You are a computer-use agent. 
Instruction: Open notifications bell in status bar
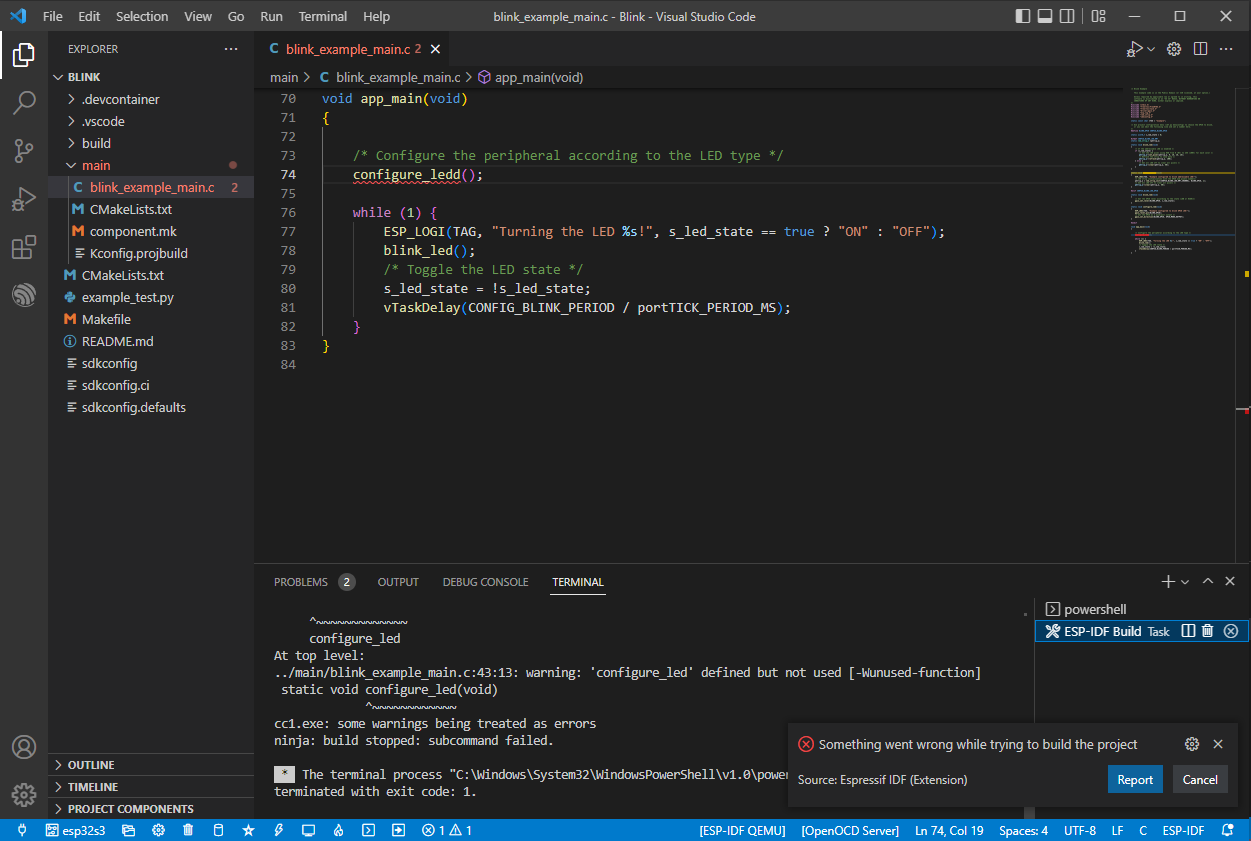(1229, 830)
